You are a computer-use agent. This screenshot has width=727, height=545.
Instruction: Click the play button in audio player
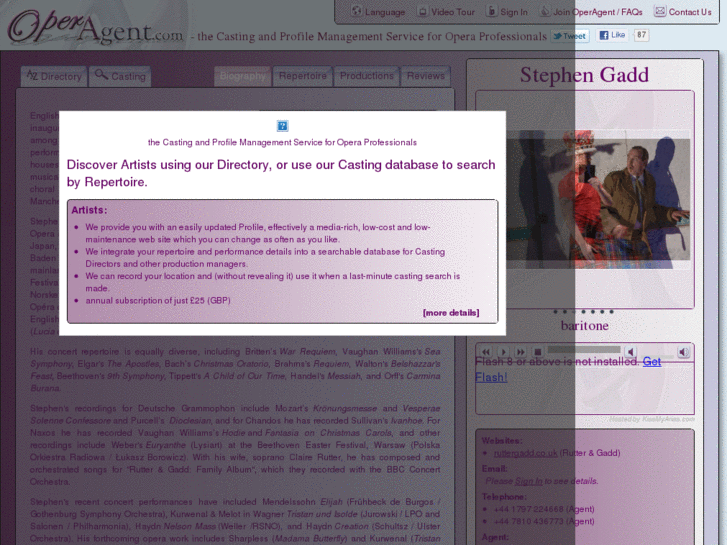click(x=504, y=352)
